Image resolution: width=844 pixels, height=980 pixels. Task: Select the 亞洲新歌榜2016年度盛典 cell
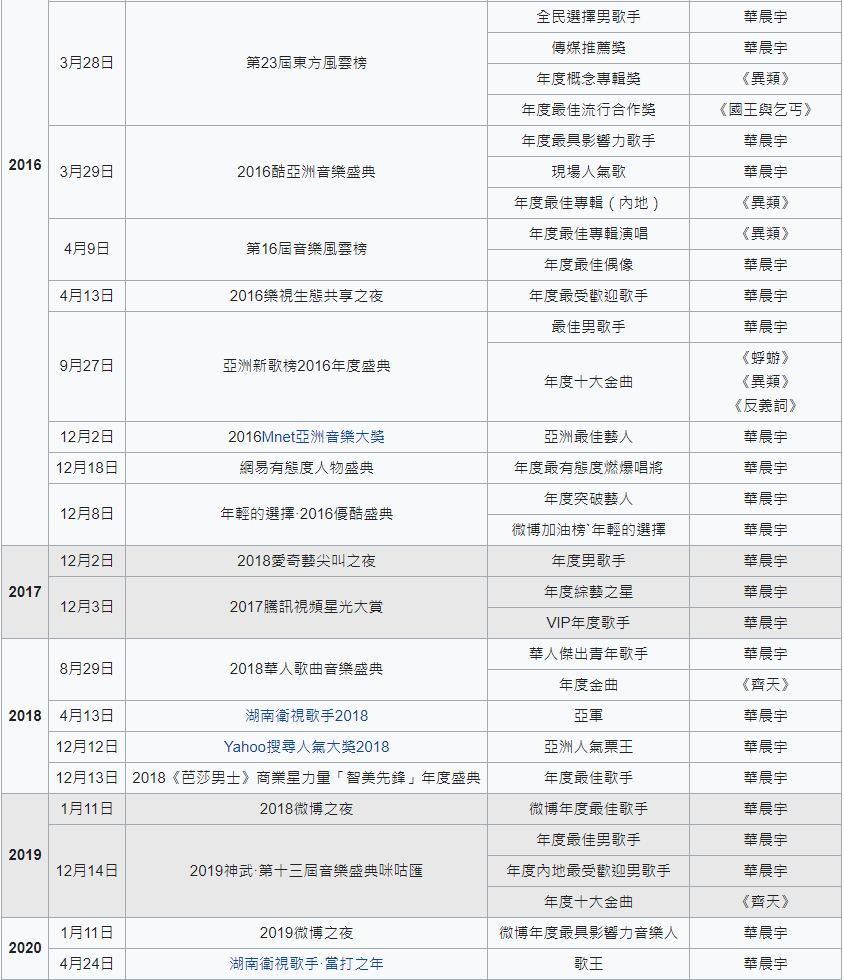pos(306,366)
